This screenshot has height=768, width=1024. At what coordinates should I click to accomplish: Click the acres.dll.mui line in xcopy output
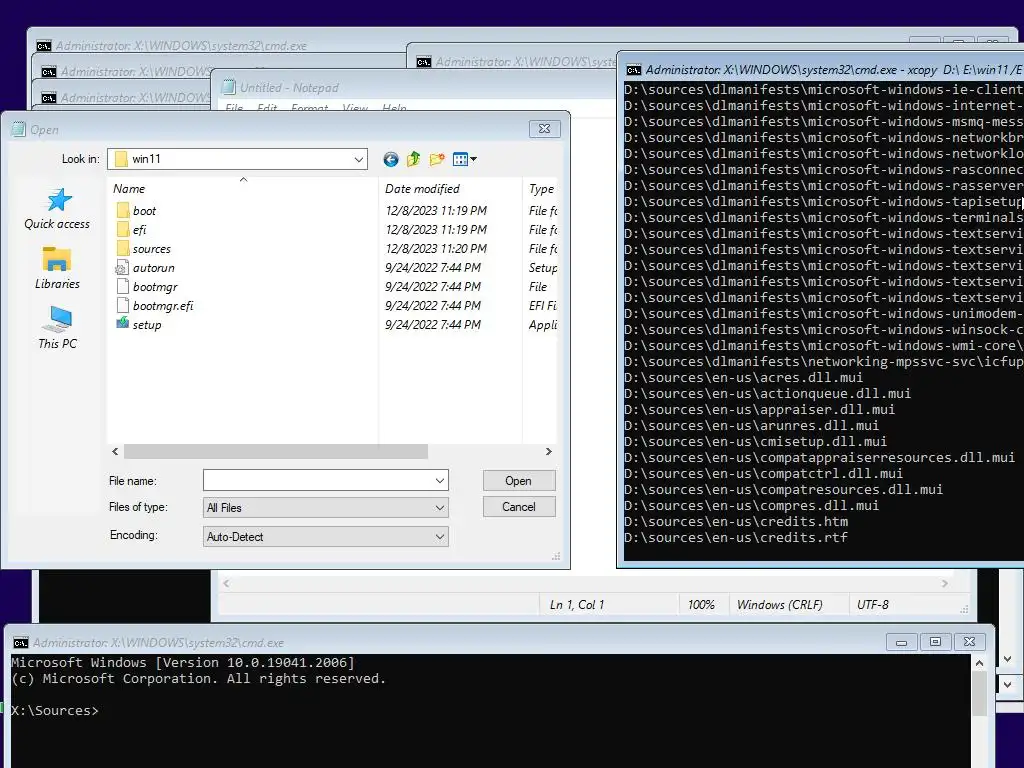744,377
